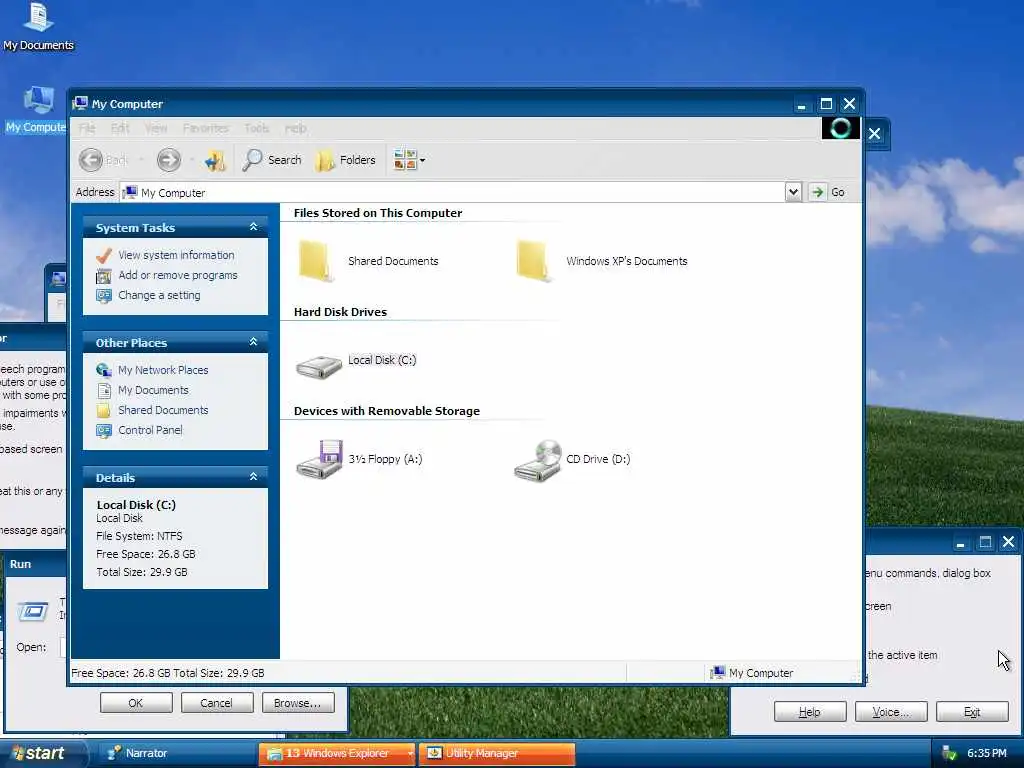Click the My Computer title bar icon
The height and width of the screenshot is (768, 1024).
80,103
